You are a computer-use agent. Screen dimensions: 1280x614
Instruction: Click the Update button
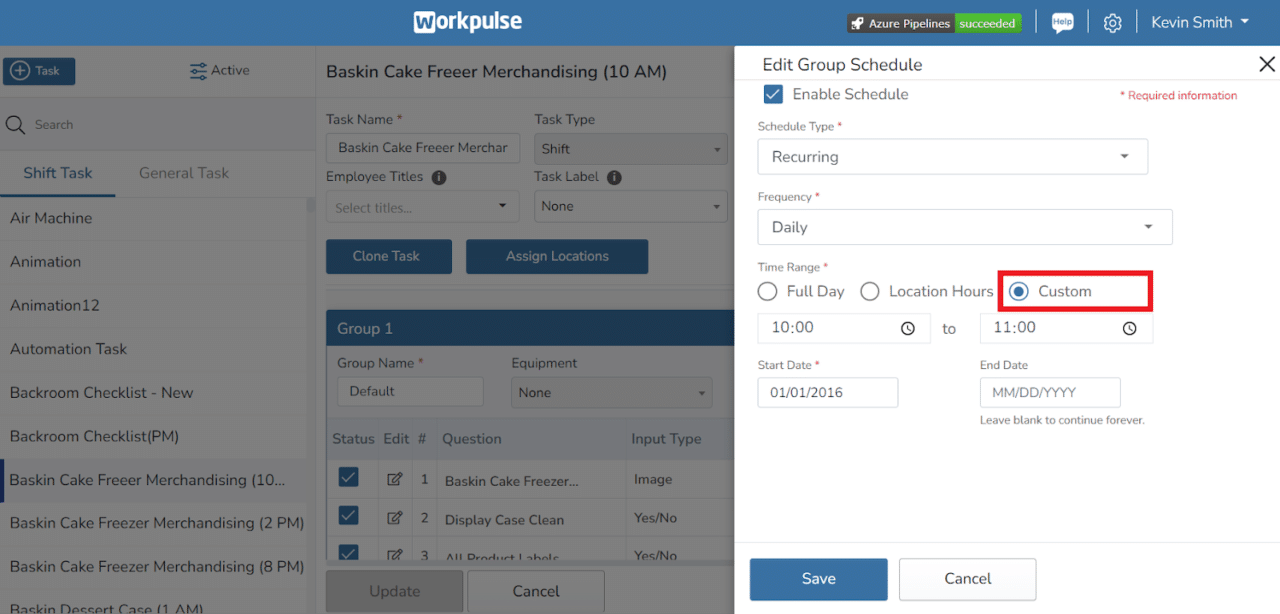point(394,591)
